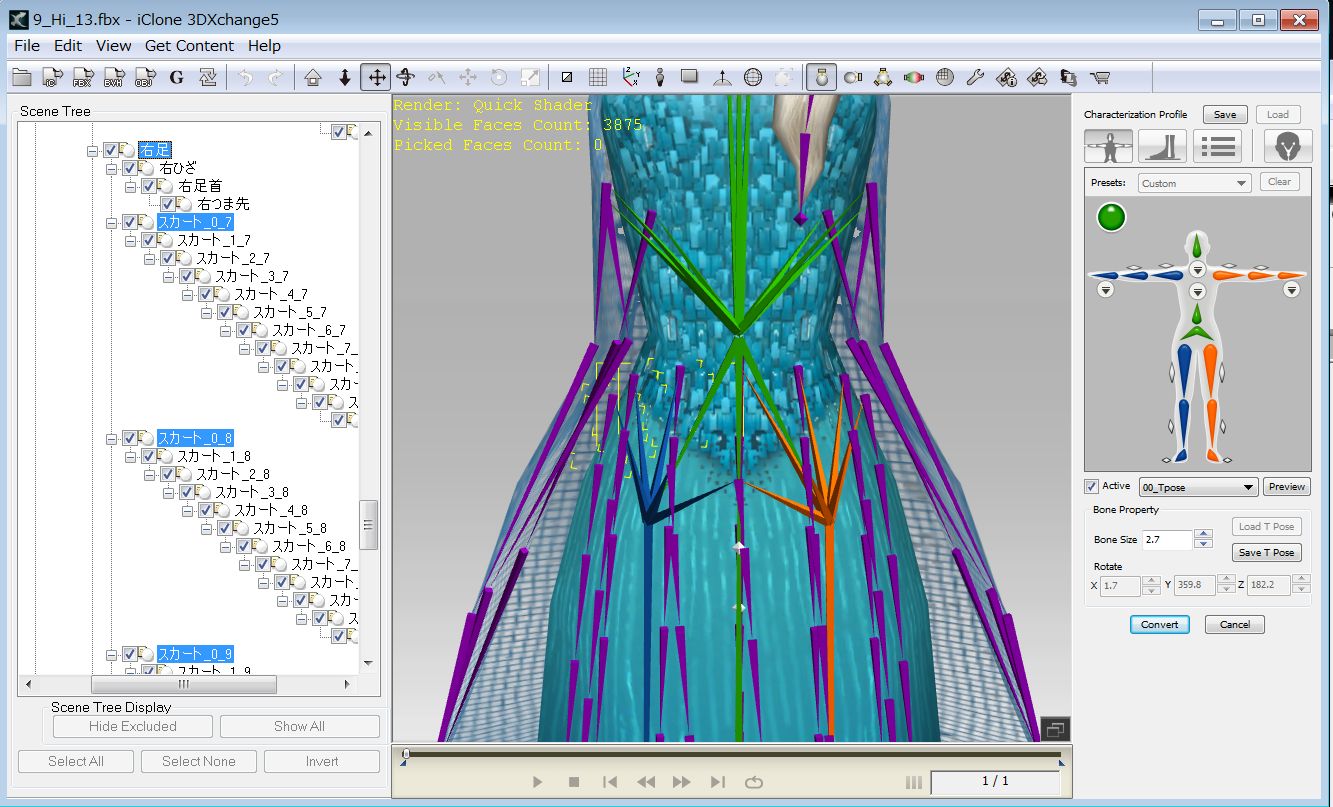Screen dimensions: 1333x807
Task: Uncheck the スカート_0_8 checkbox
Action: [x=131, y=438]
